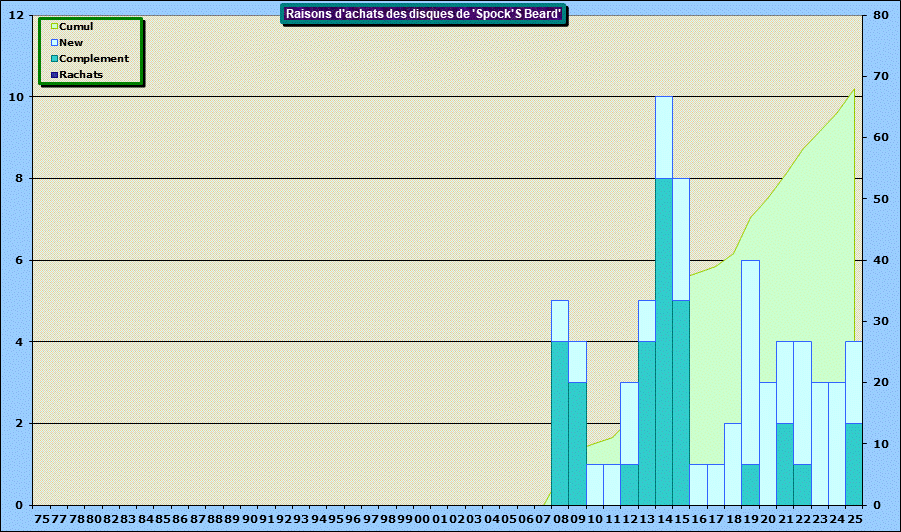The width and height of the screenshot is (901, 532).
Task: Select the chart title 'Raisons d'achats des disques'
Action: point(424,14)
